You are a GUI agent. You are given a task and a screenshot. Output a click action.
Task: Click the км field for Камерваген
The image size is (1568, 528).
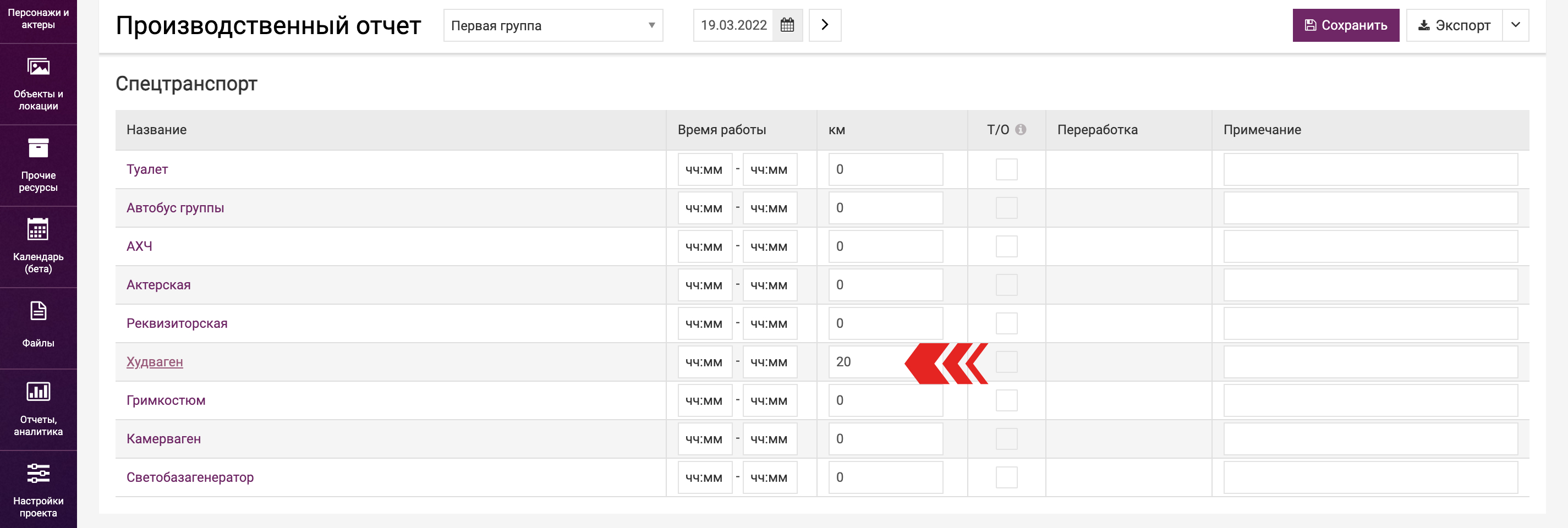click(x=885, y=438)
